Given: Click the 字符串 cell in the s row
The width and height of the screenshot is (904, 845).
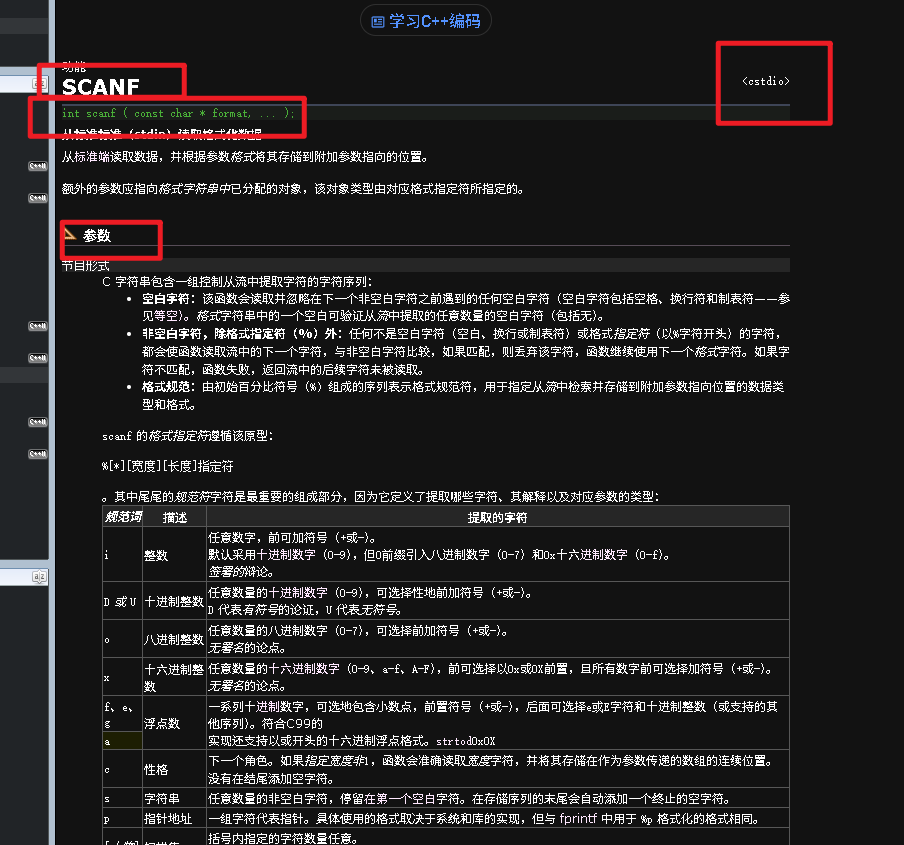Looking at the screenshot, I should [x=174, y=798].
